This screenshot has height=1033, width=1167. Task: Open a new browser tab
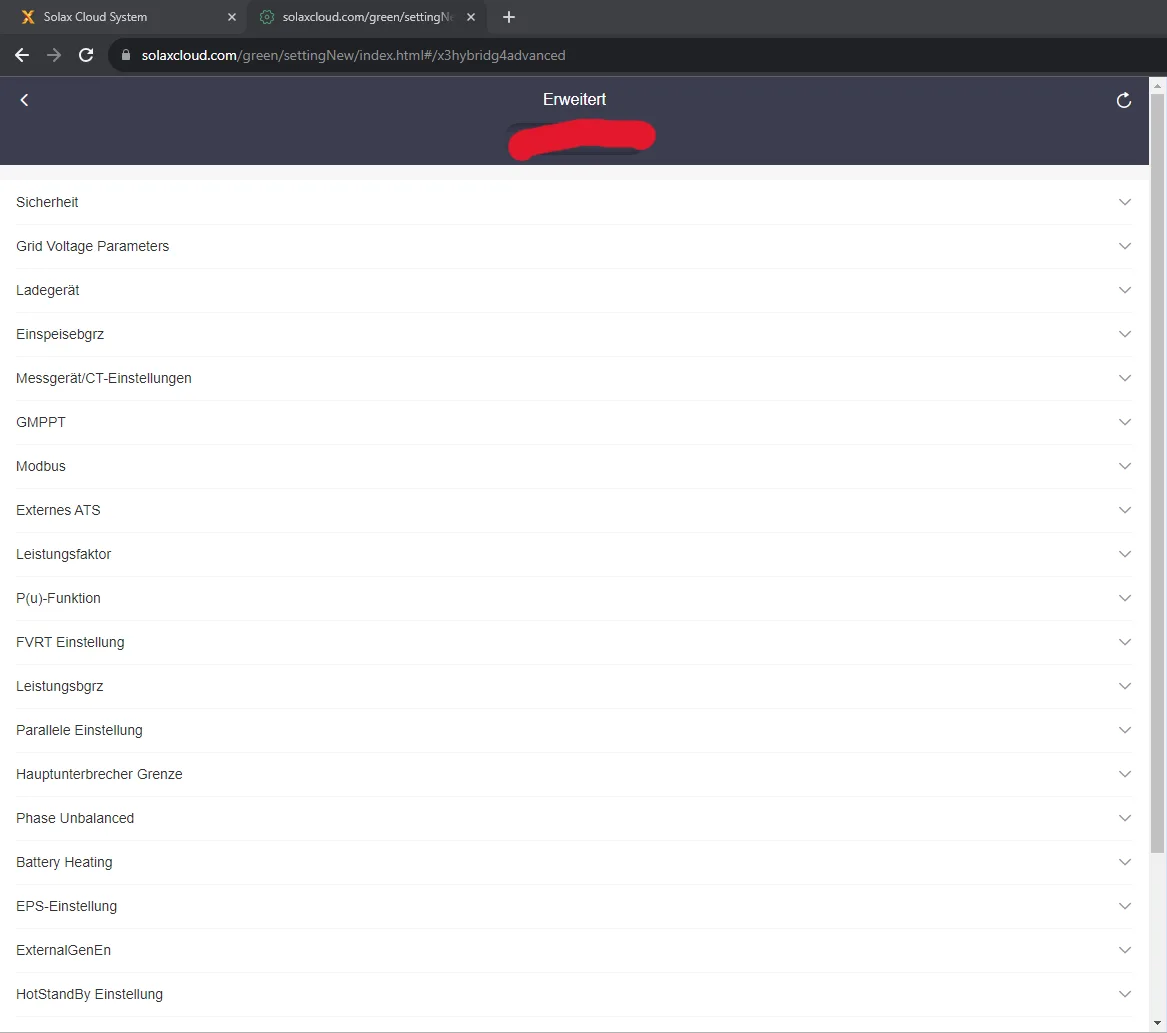tap(509, 17)
